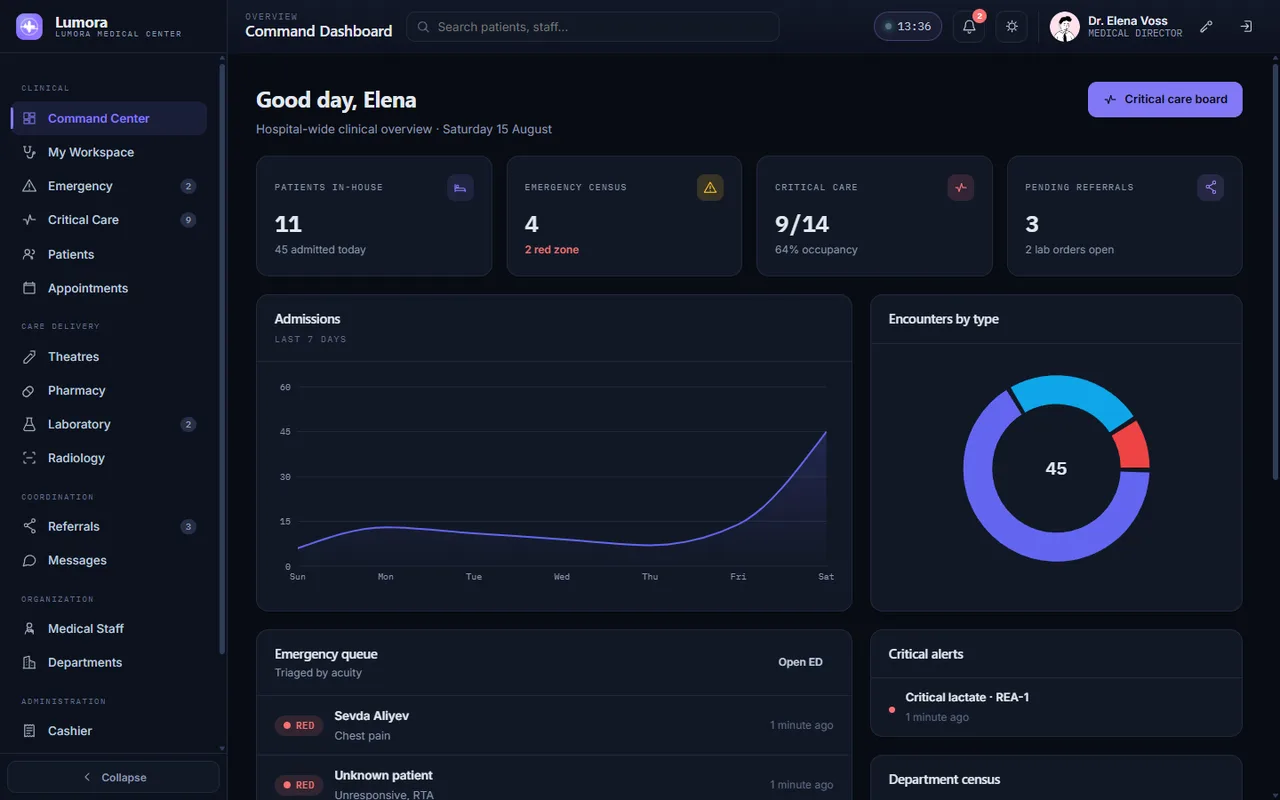Click the 13:36 clock status pill
The height and width of the screenshot is (800, 1280).
(908, 27)
